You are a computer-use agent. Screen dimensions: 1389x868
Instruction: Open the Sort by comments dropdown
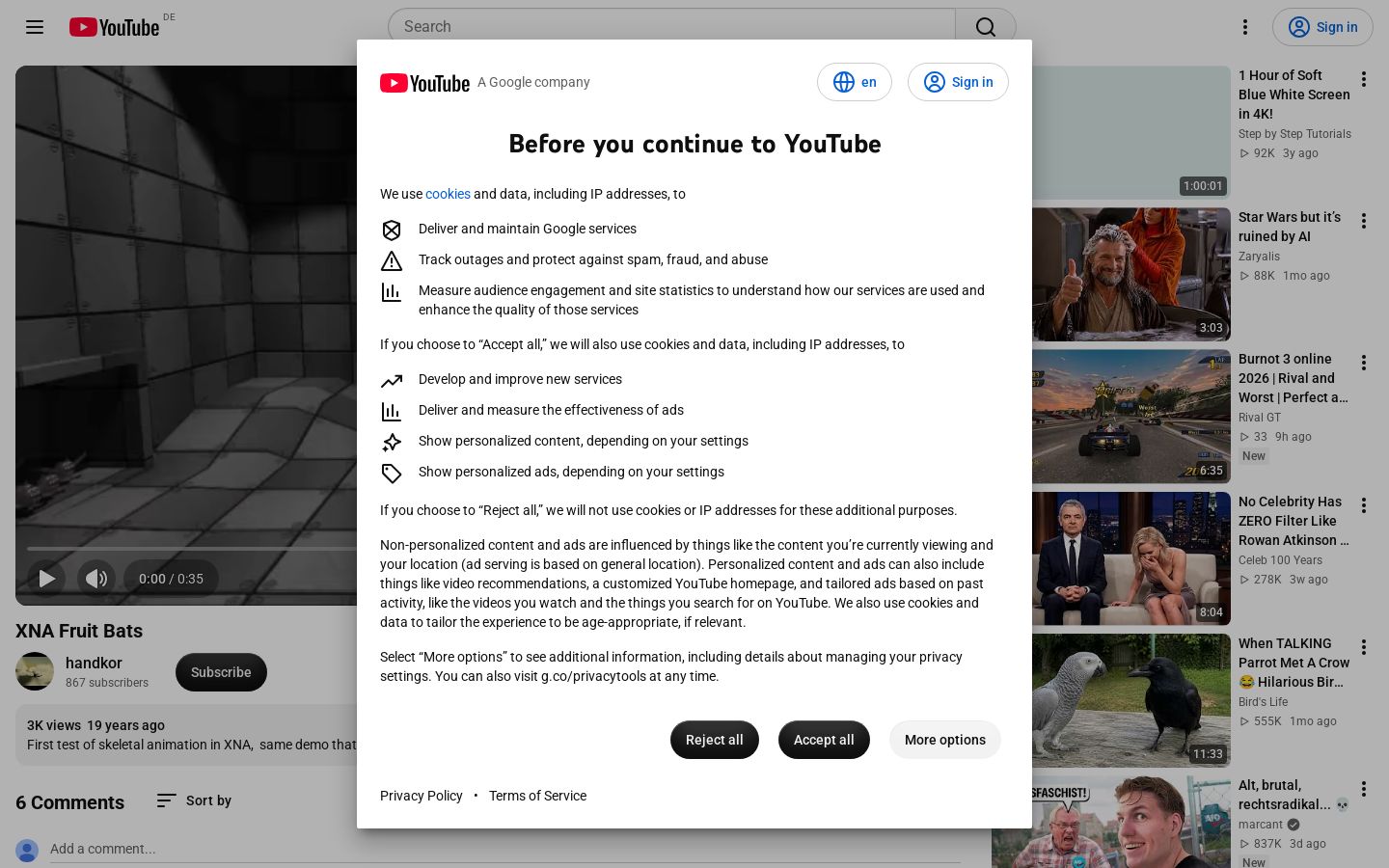194,800
